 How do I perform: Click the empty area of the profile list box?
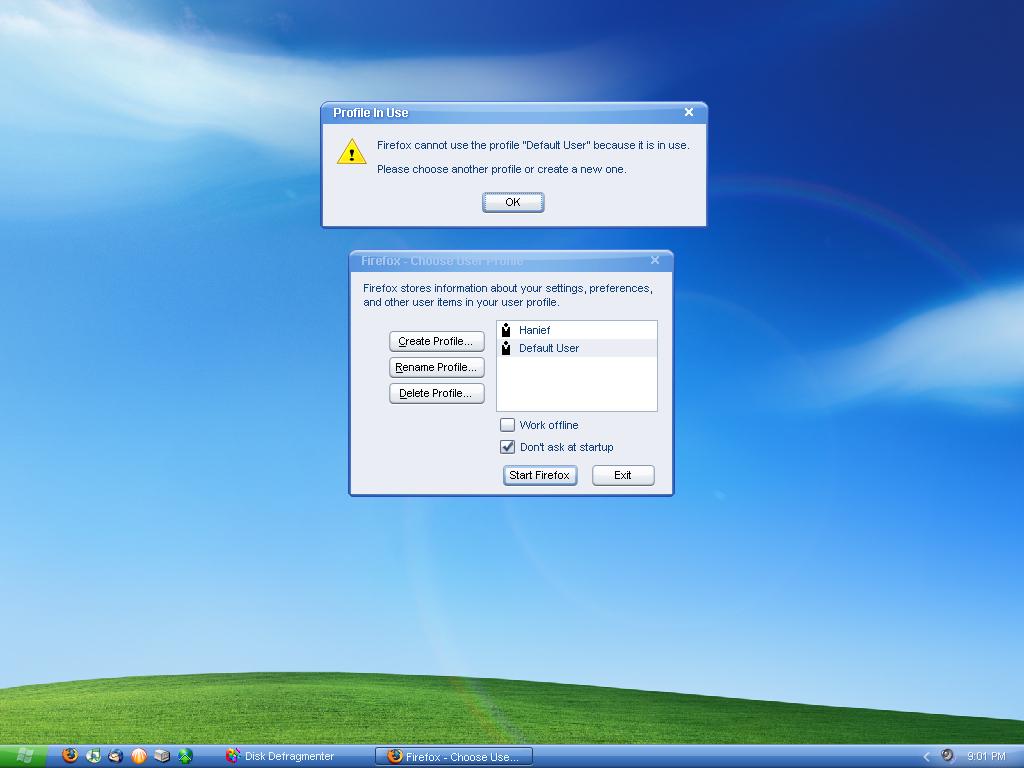(577, 383)
